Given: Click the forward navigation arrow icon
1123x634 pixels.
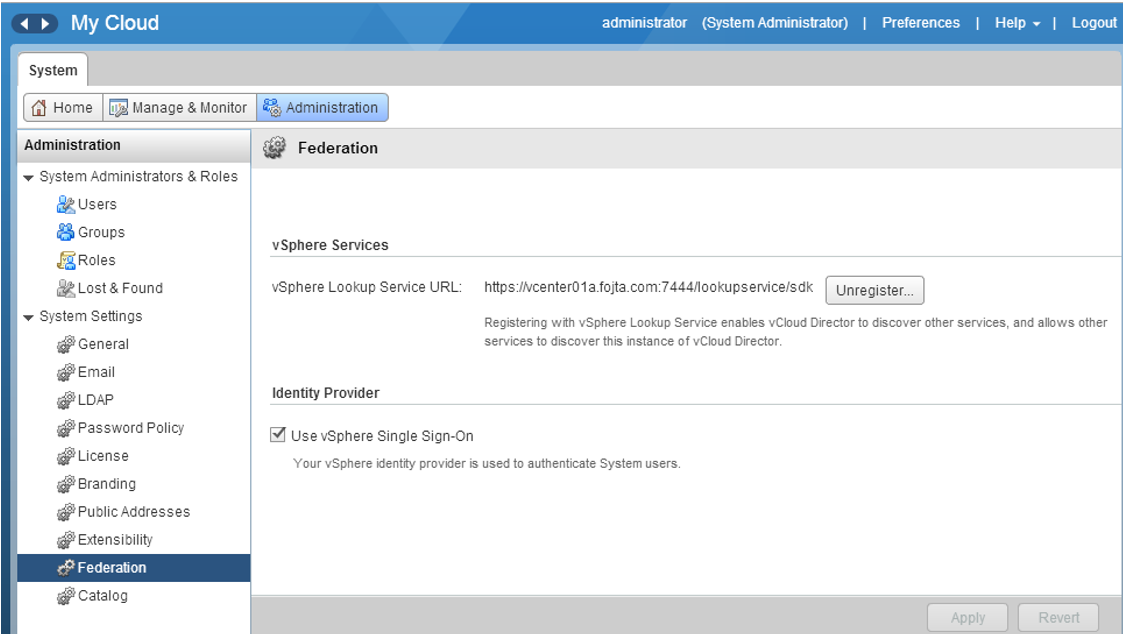Looking at the screenshot, I should pyautogui.click(x=47, y=23).
